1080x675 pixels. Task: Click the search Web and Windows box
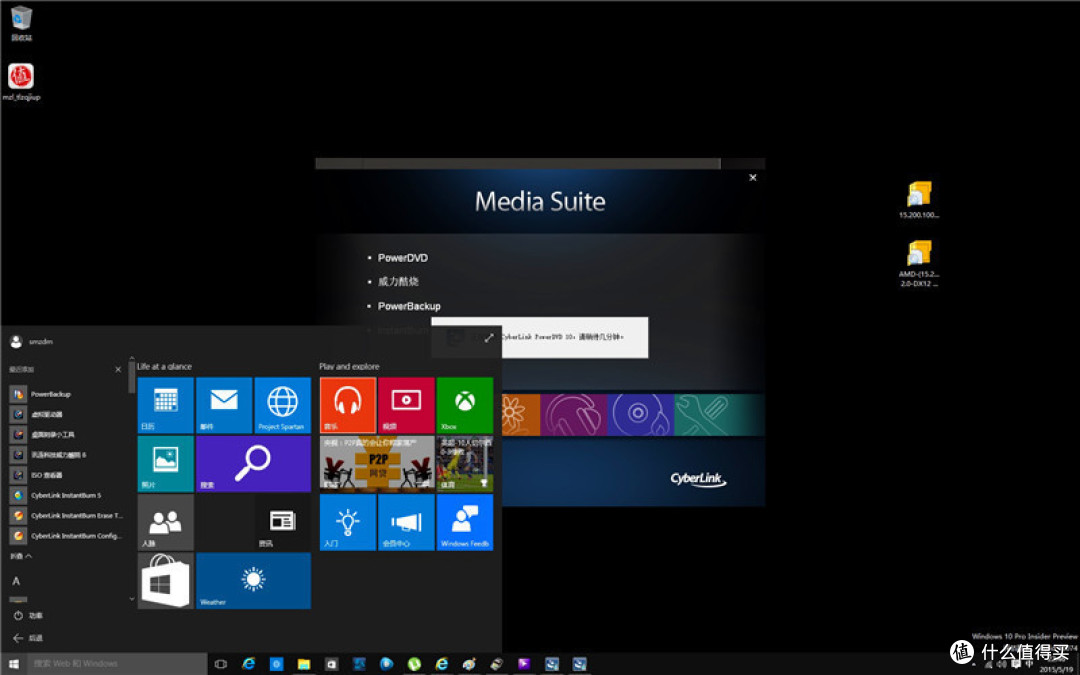pos(117,664)
